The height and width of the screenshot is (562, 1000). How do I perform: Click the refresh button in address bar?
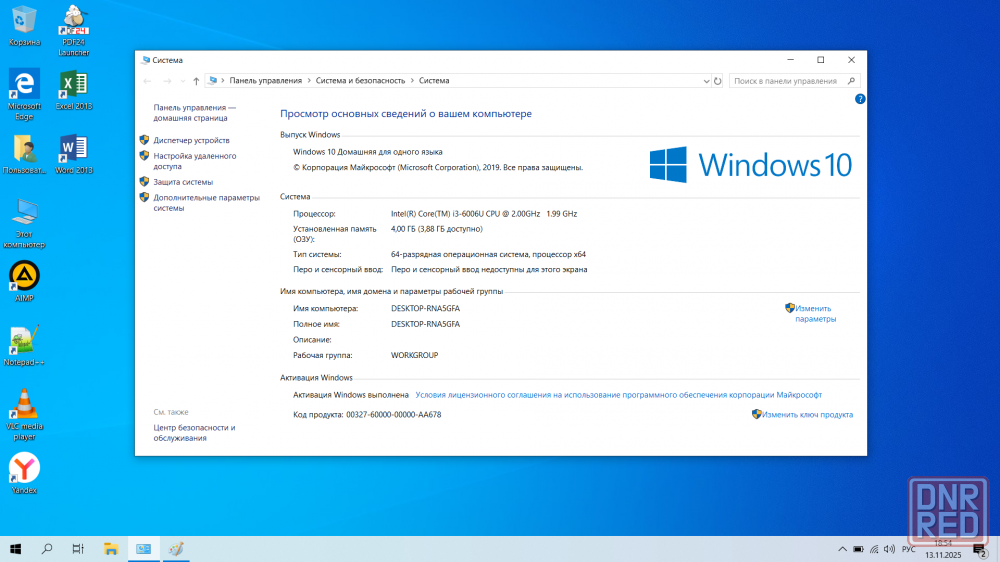(717, 80)
